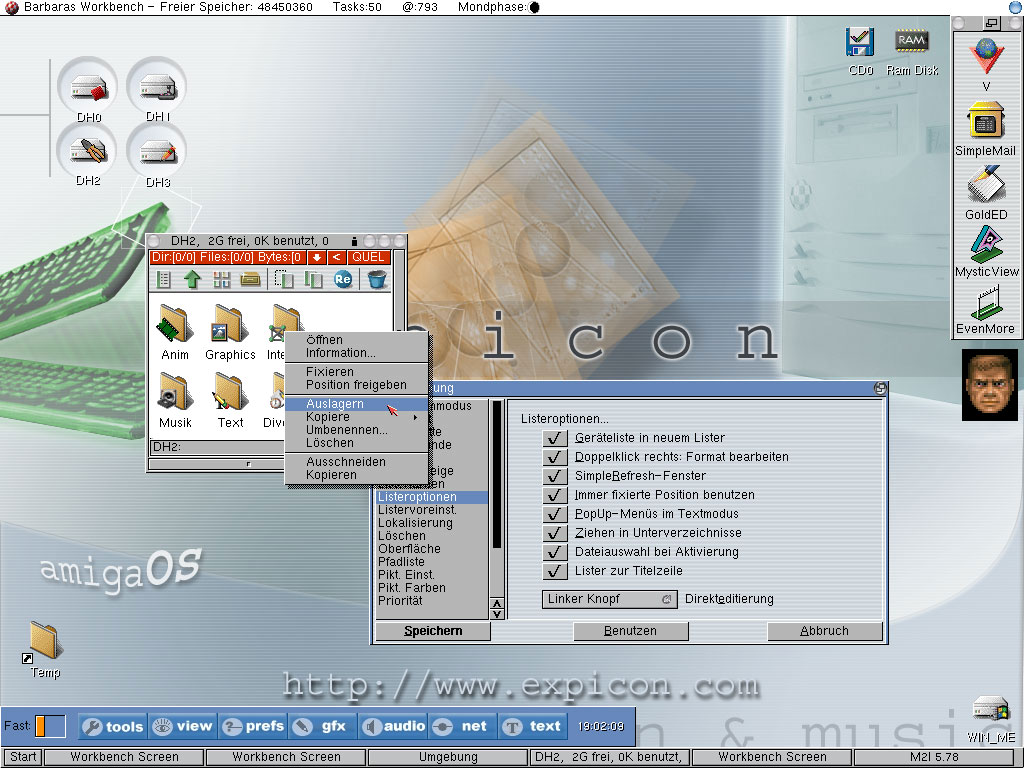Select Information... in the context menu
Image resolution: width=1024 pixels, height=768 pixels.
340,353
